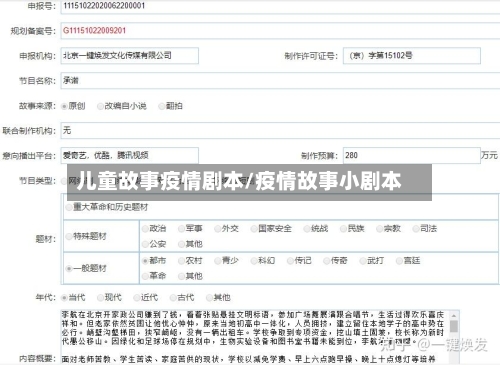Click inside the 内容概要 text area
This screenshot has width=500, height=365.
click(x=256, y=337)
